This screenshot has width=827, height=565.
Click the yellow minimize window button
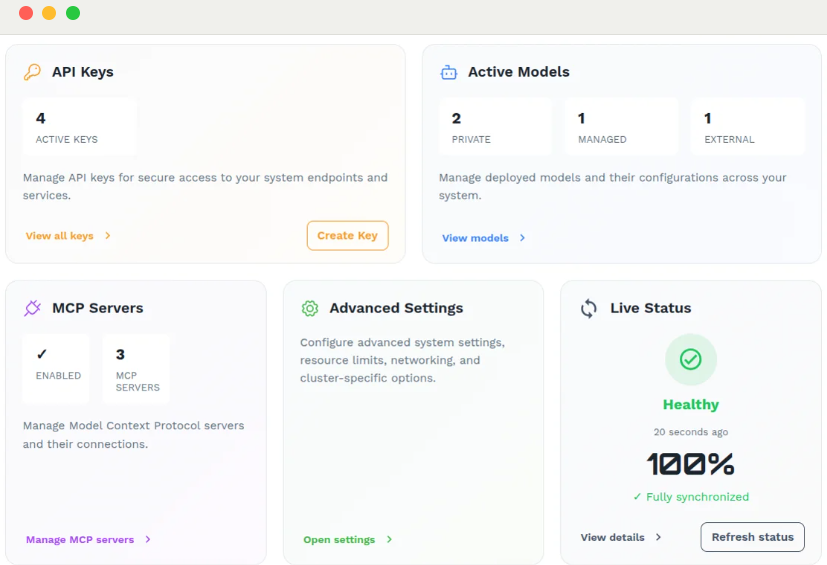click(49, 13)
